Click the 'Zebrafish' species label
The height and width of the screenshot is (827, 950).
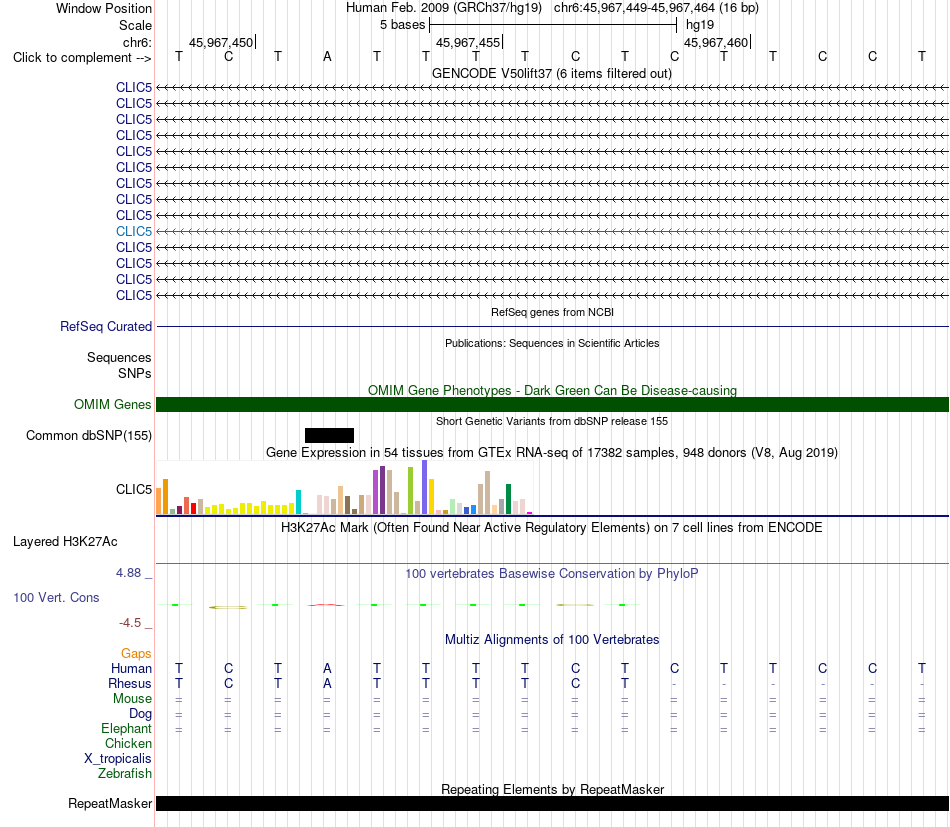[125, 774]
